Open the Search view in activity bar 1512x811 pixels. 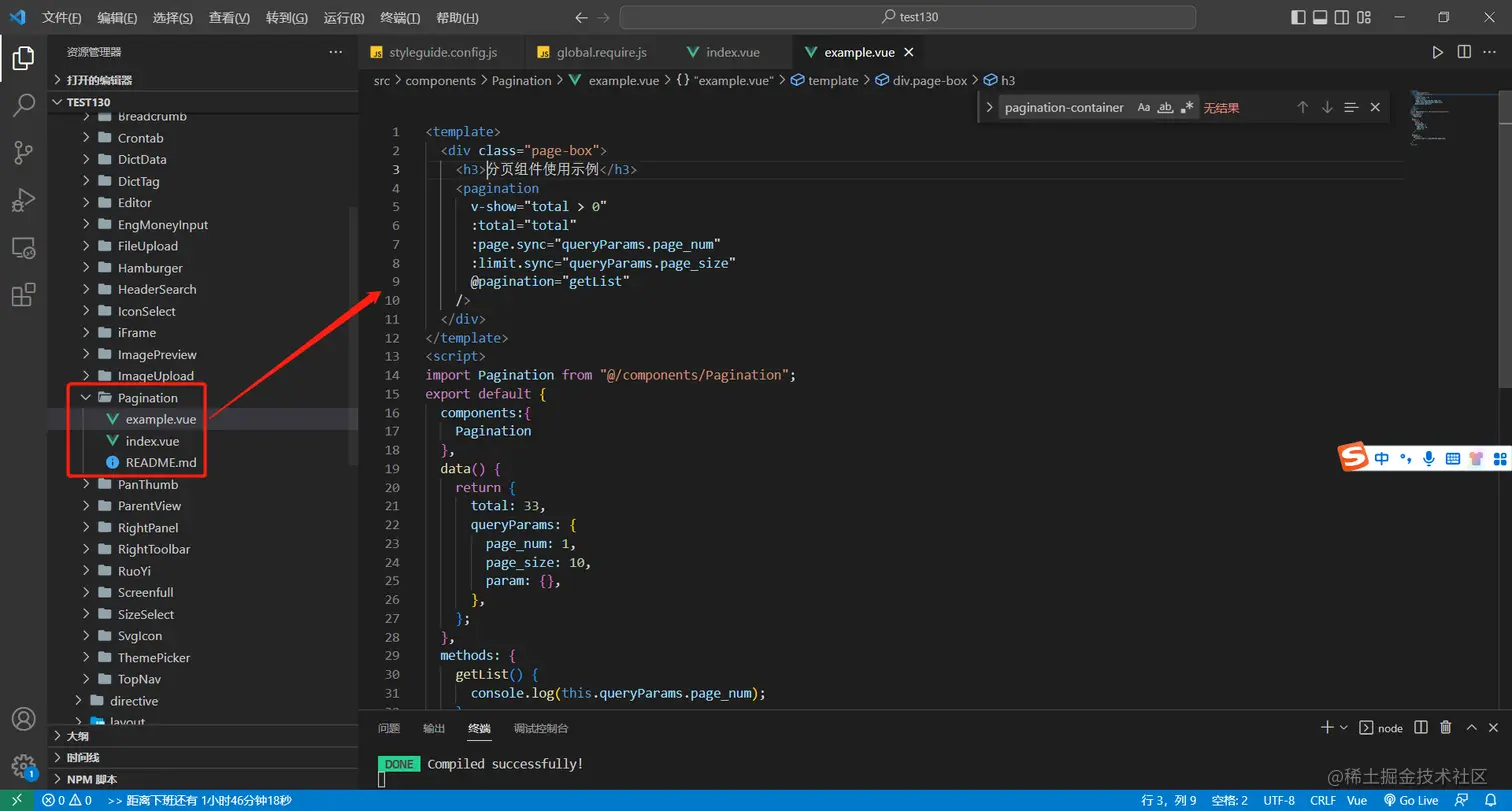(x=23, y=106)
